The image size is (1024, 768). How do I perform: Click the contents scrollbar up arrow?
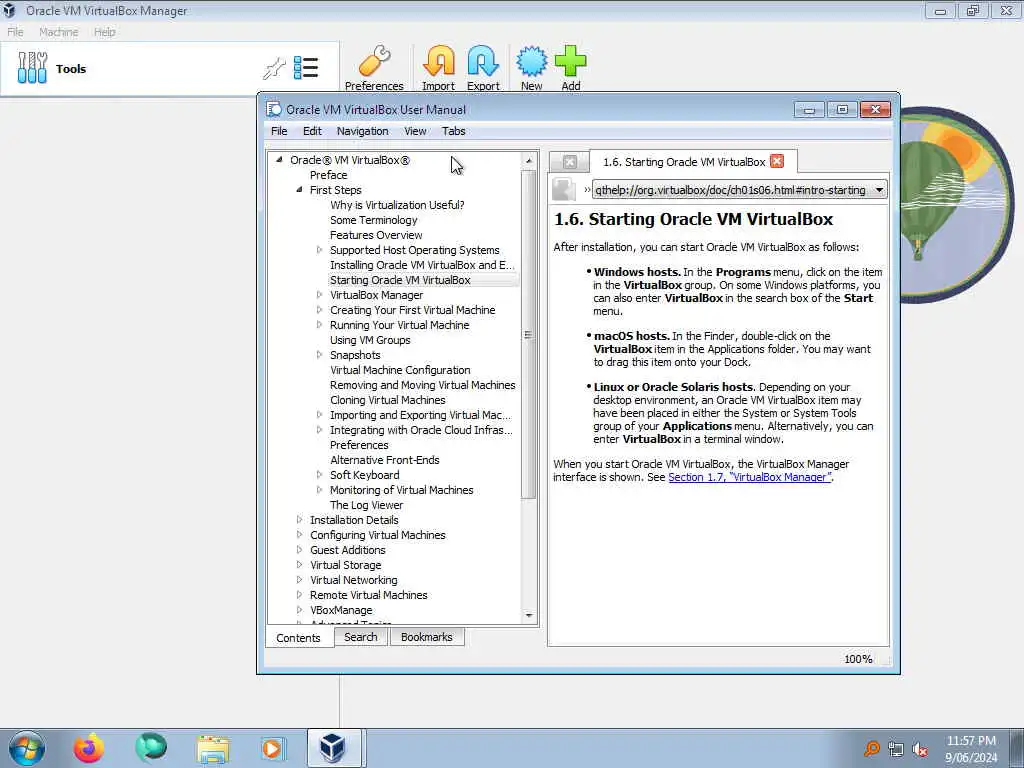(x=529, y=160)
